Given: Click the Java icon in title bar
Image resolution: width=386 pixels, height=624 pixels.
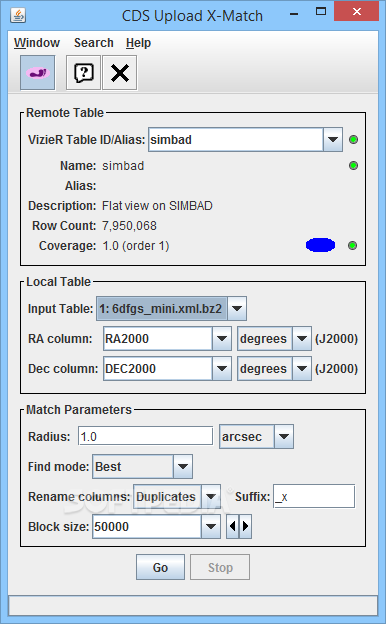Looking at the screenshot, I should click(x=18, y=16).
